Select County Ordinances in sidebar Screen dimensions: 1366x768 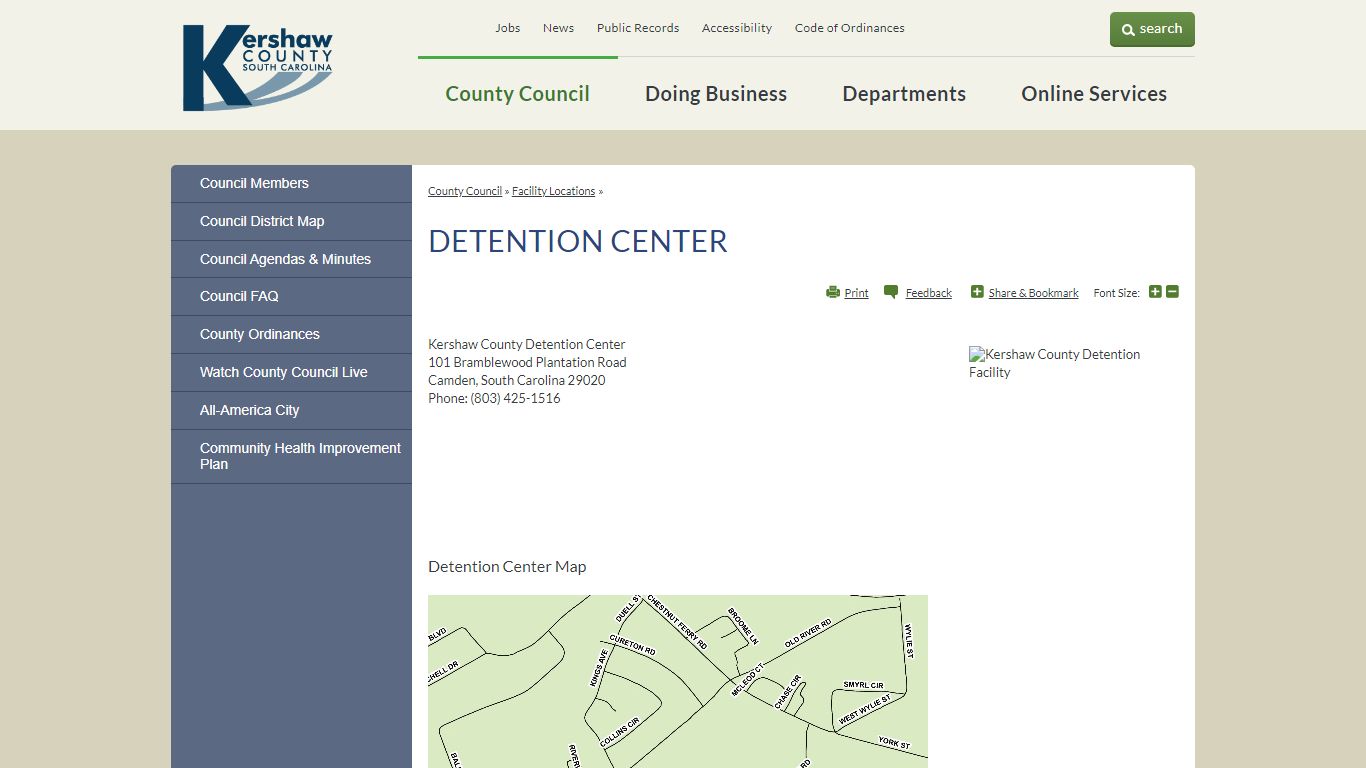(x=291, y=335)
